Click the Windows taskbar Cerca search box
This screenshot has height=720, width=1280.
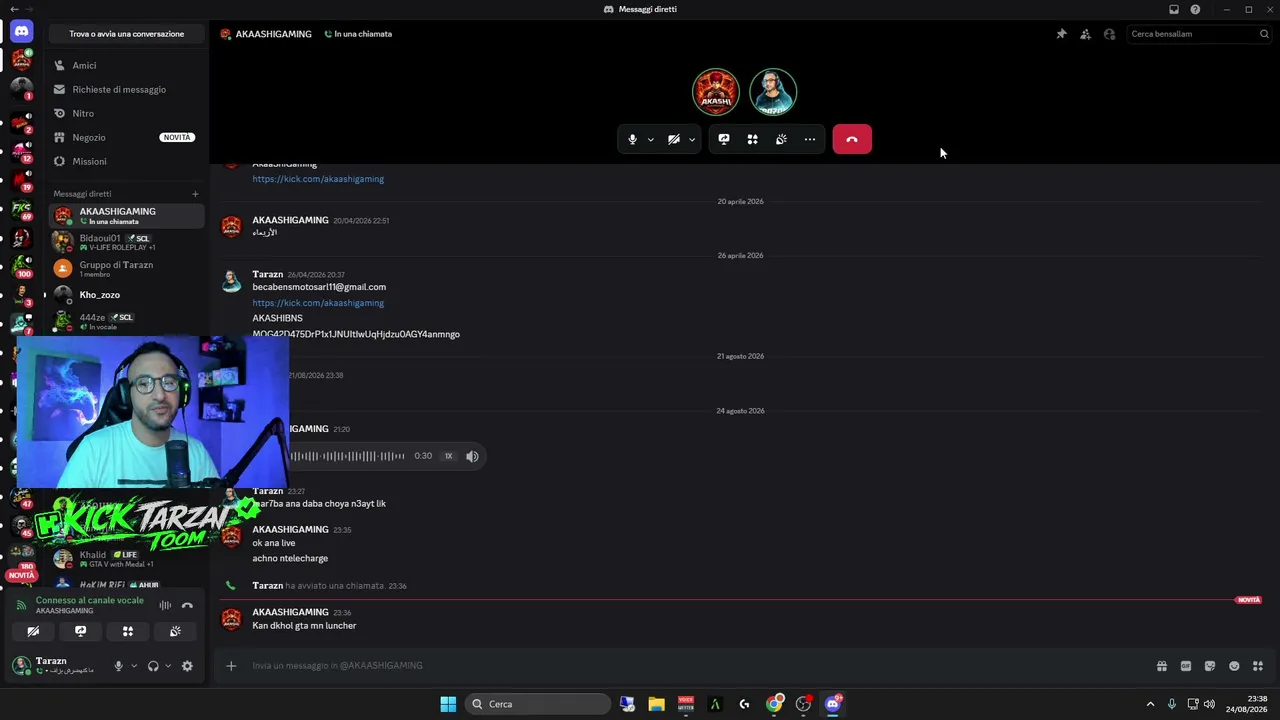[x=539, y=704]
